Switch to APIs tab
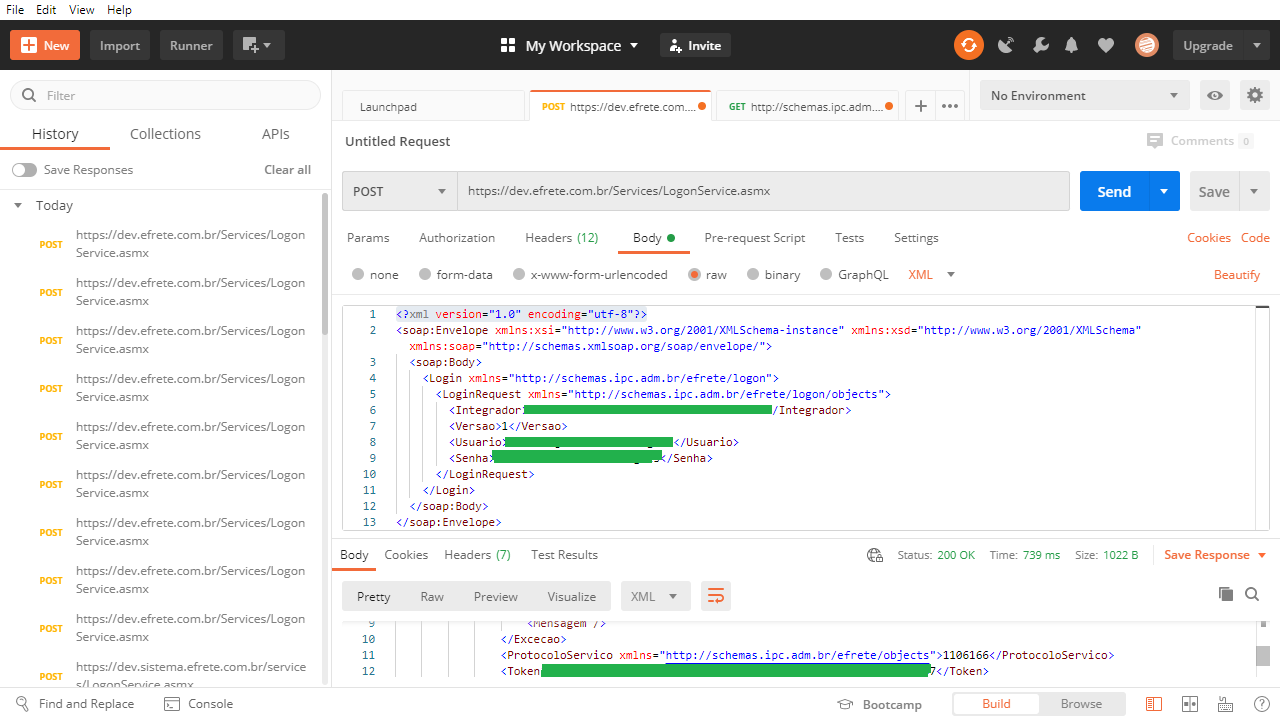 click(276, 134)
